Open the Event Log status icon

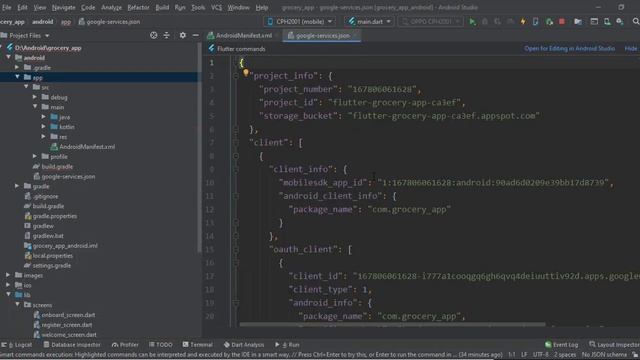point(561,345)
